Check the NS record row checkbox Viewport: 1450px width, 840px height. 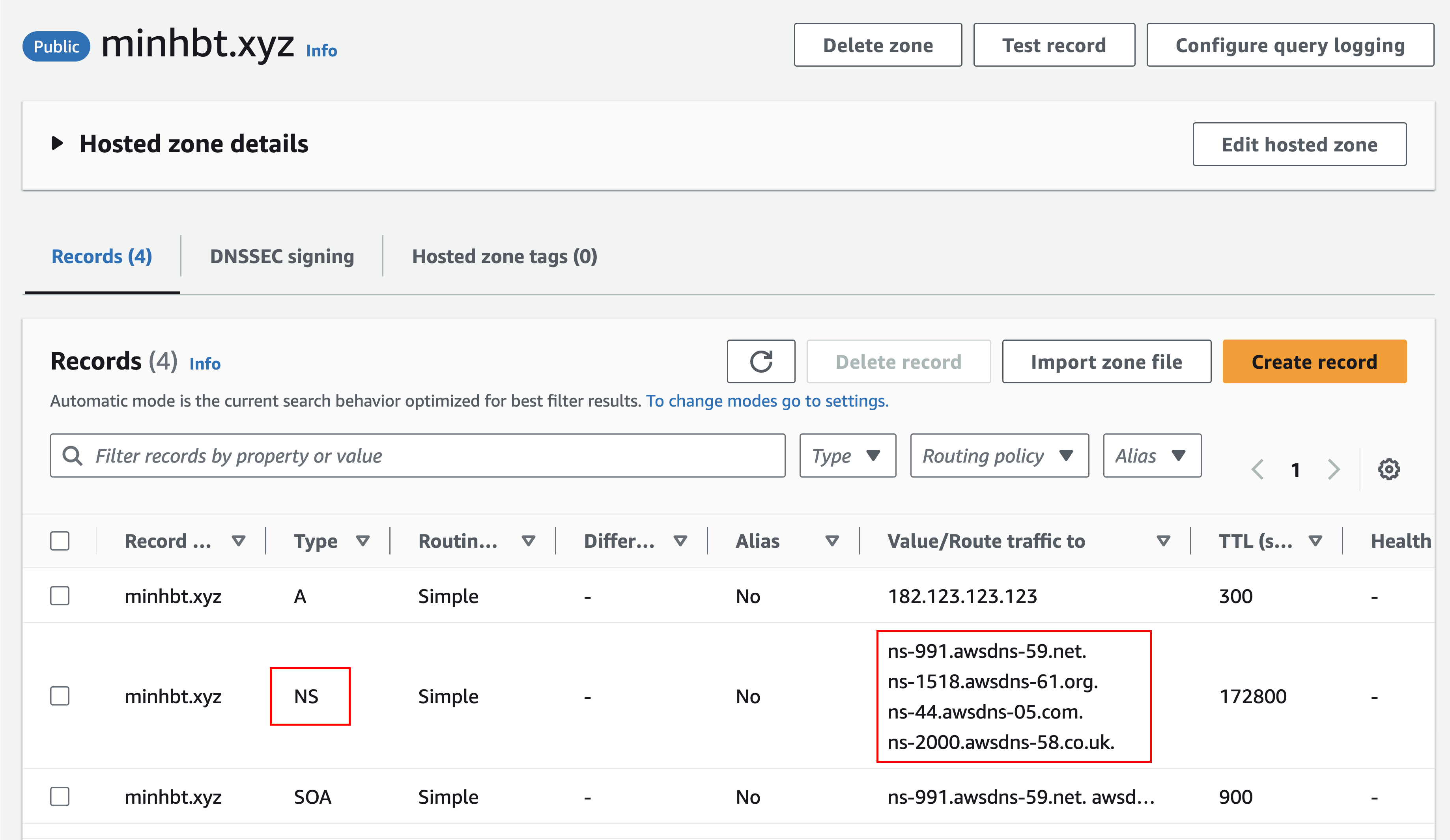(60, 696)
